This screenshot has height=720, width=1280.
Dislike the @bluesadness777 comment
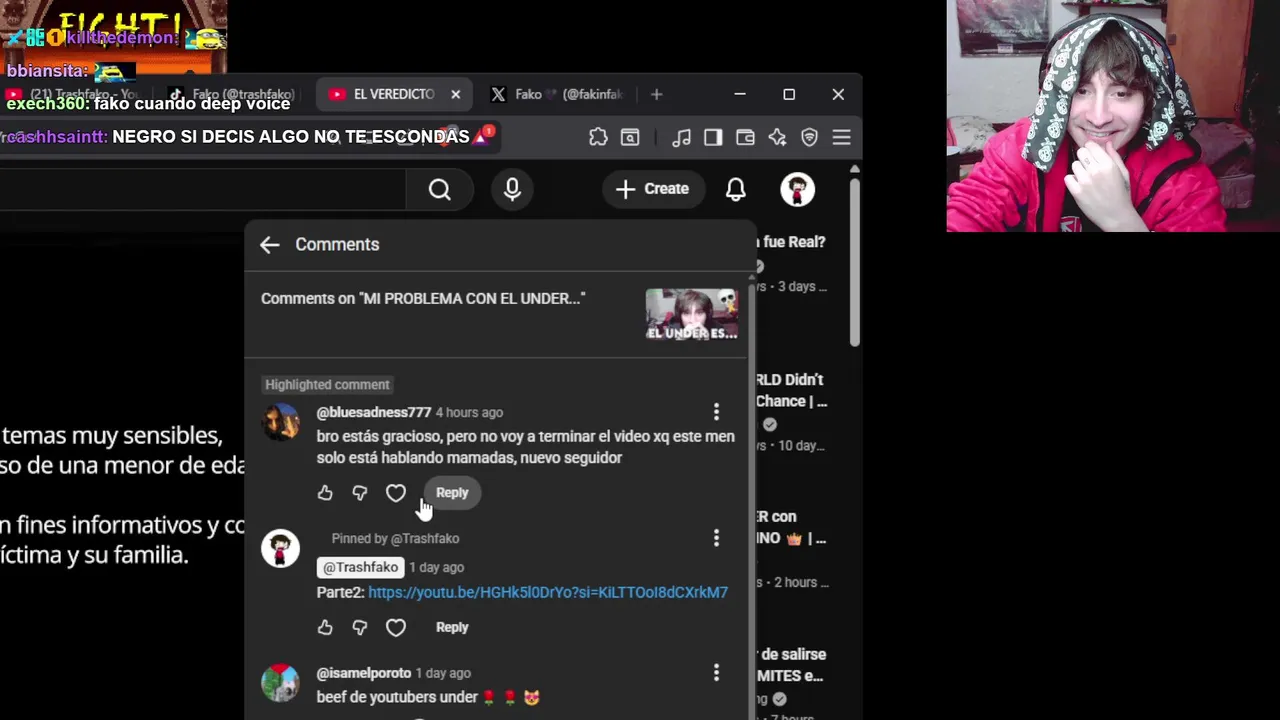(x=360, y=493)
